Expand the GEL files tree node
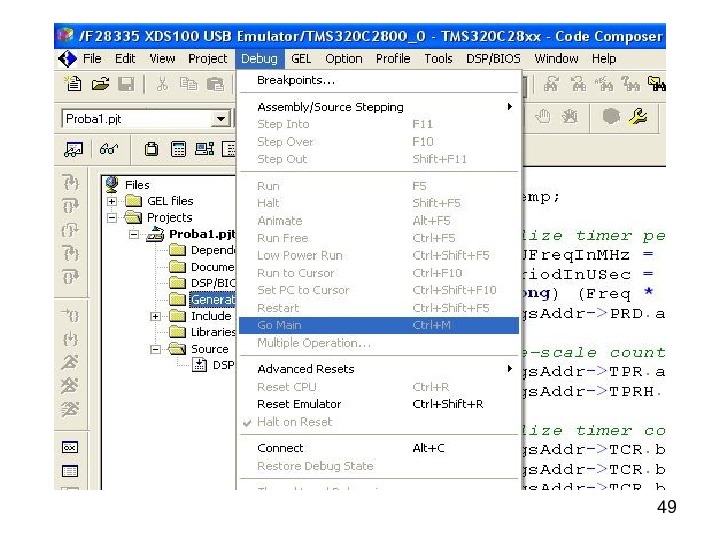This screenshot has height=540, width=720. 112,201
